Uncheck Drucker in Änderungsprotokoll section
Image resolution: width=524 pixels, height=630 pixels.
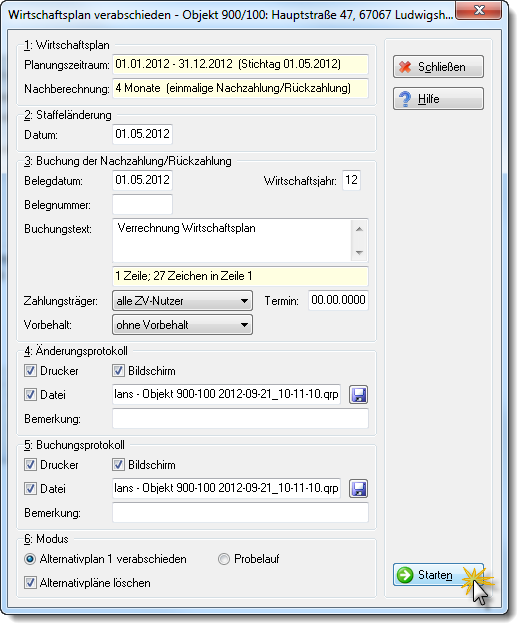(31, 370)
